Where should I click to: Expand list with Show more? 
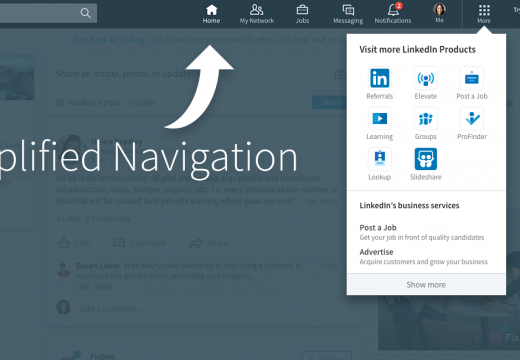pos(426,285)
